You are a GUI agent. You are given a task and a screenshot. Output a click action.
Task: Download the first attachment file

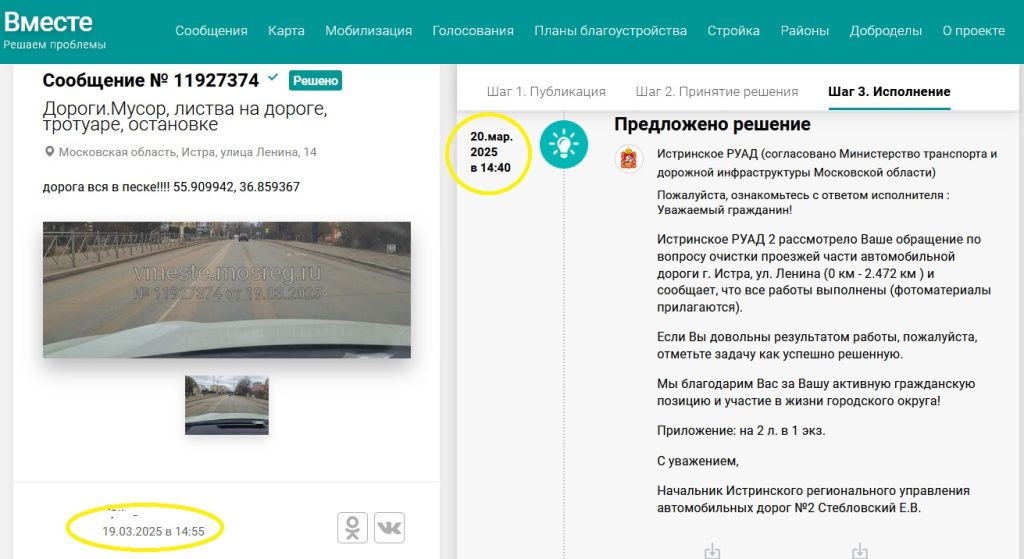pos(712,550)
